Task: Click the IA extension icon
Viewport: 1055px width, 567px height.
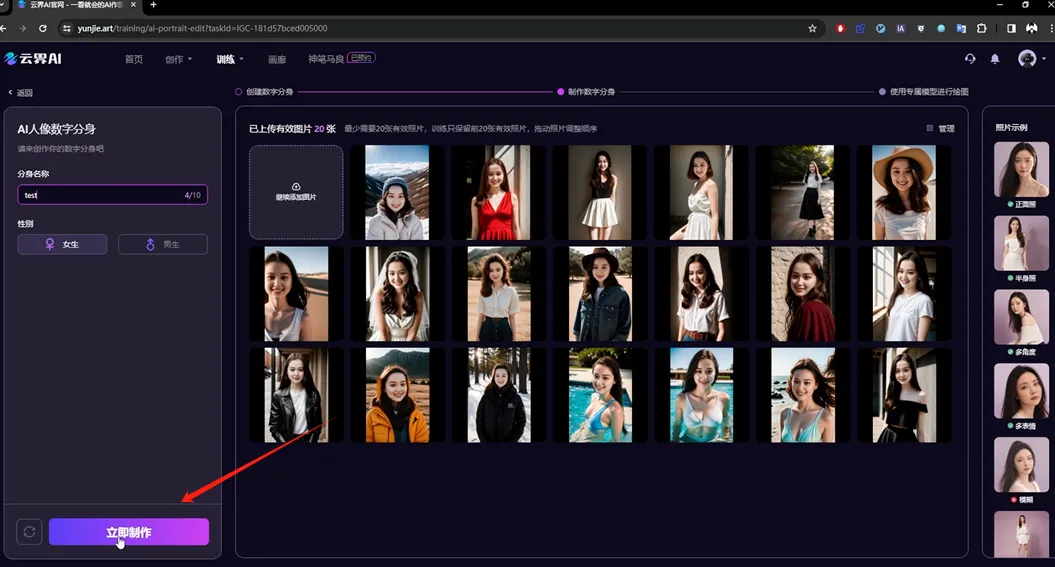Action: [900, 28]
